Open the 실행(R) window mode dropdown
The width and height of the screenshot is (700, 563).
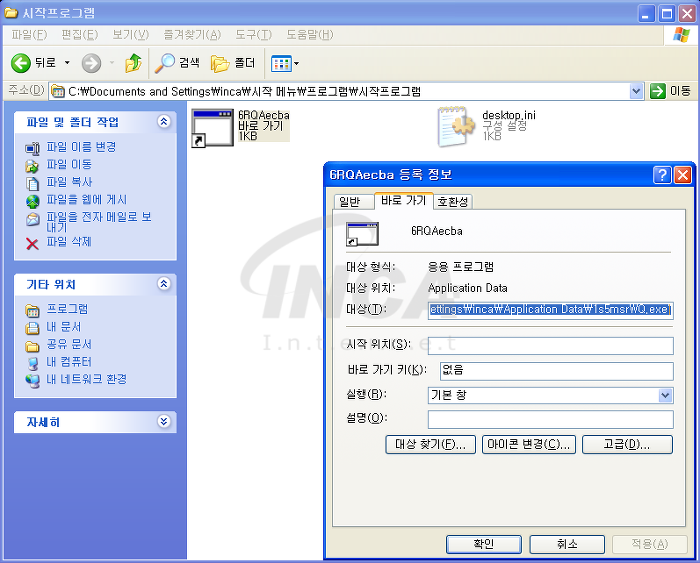click(x=665, y=395)
